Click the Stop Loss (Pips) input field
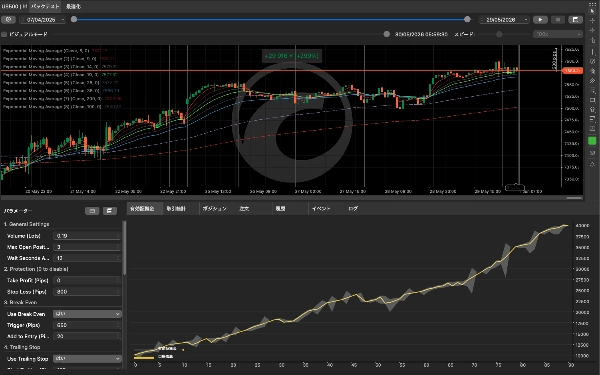The height and width of the screenshot is (375, 600). coord(87,292)
